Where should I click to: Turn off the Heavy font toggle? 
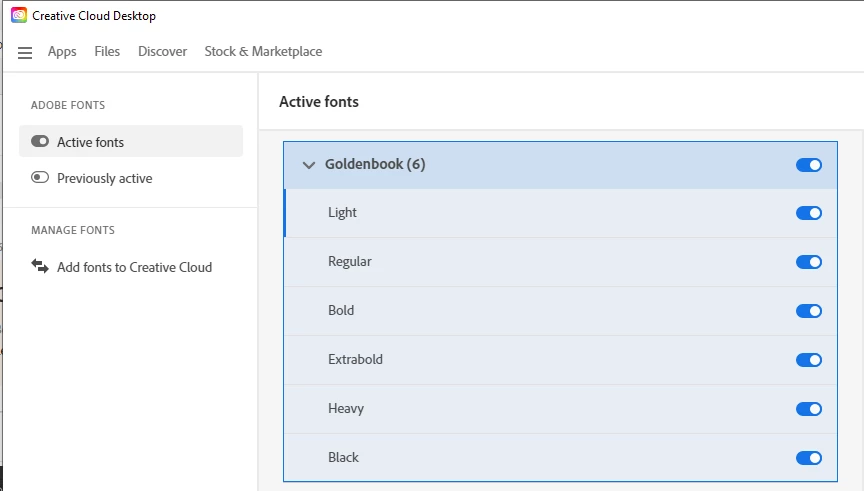809,409
